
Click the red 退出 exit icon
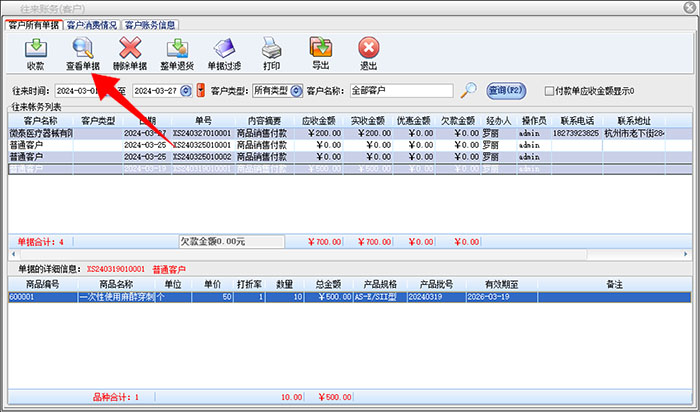[368, 52]
